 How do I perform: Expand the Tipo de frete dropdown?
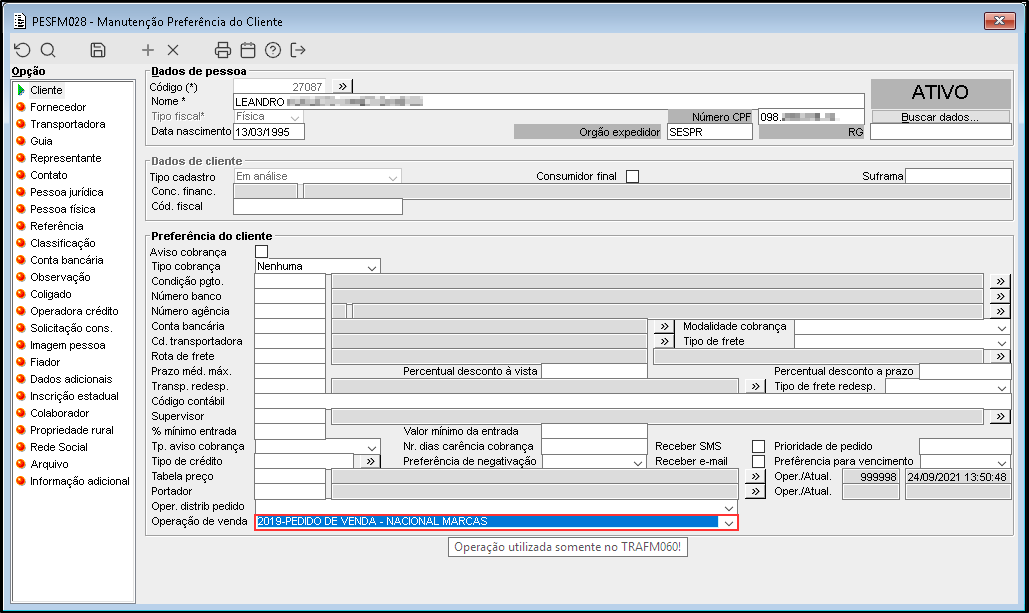click(x=1001, y=342)
